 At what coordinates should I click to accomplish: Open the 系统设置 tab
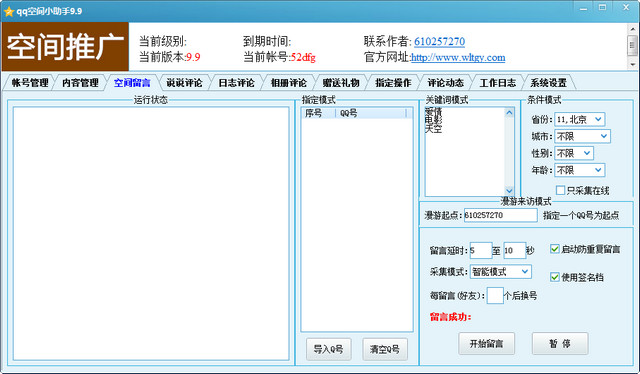point(549,83)
